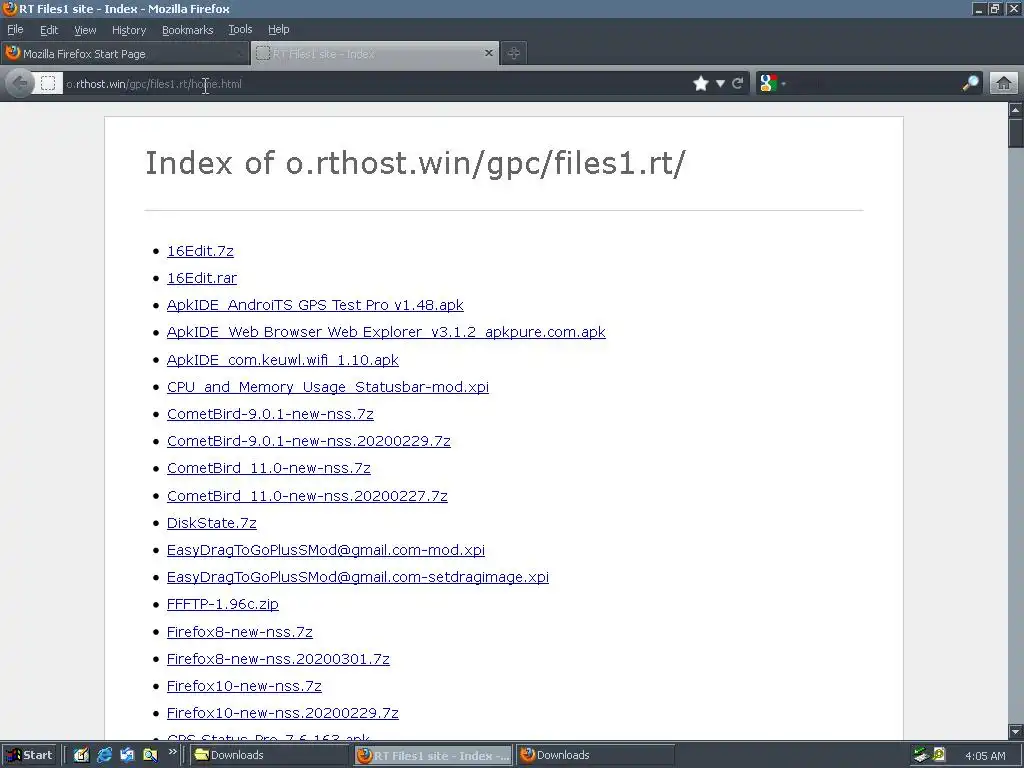1024x768 pixels.
Task: Click the search magnifier icon
Action: 970,84
